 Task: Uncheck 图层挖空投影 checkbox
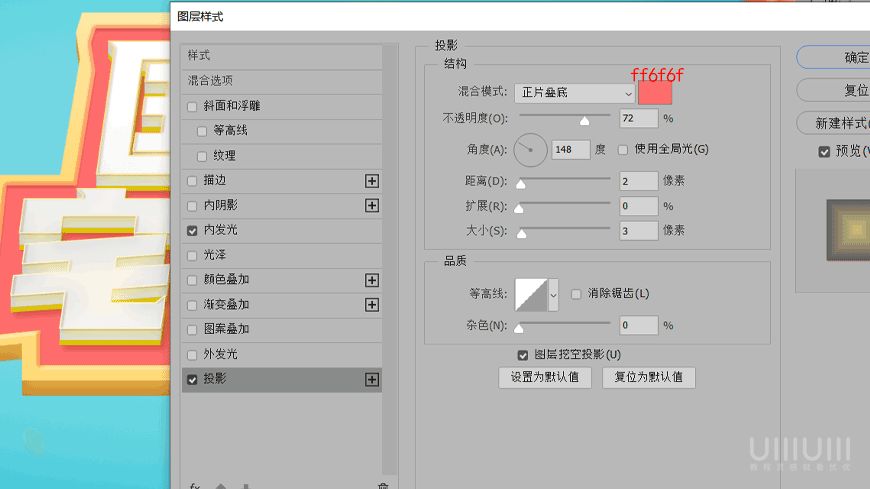pyautogui.click(x=523, y=355)
